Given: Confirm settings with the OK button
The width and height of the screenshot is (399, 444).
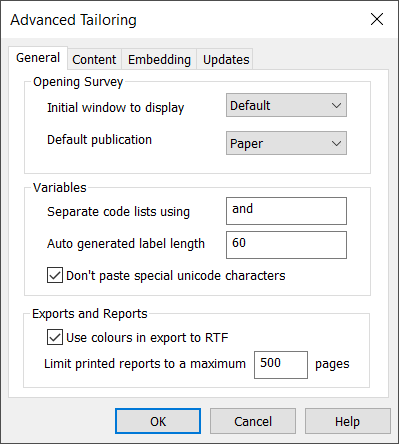Looking at the screenshot, I should 158,421.
